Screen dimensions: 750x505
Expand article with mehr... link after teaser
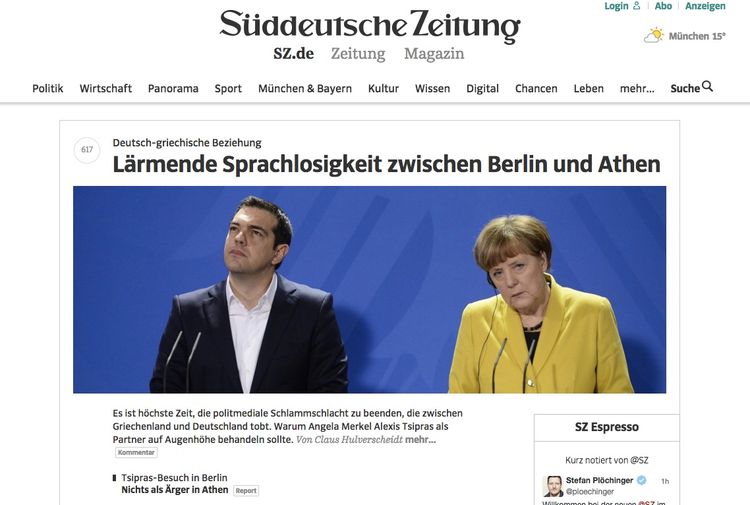click(420, 439)
